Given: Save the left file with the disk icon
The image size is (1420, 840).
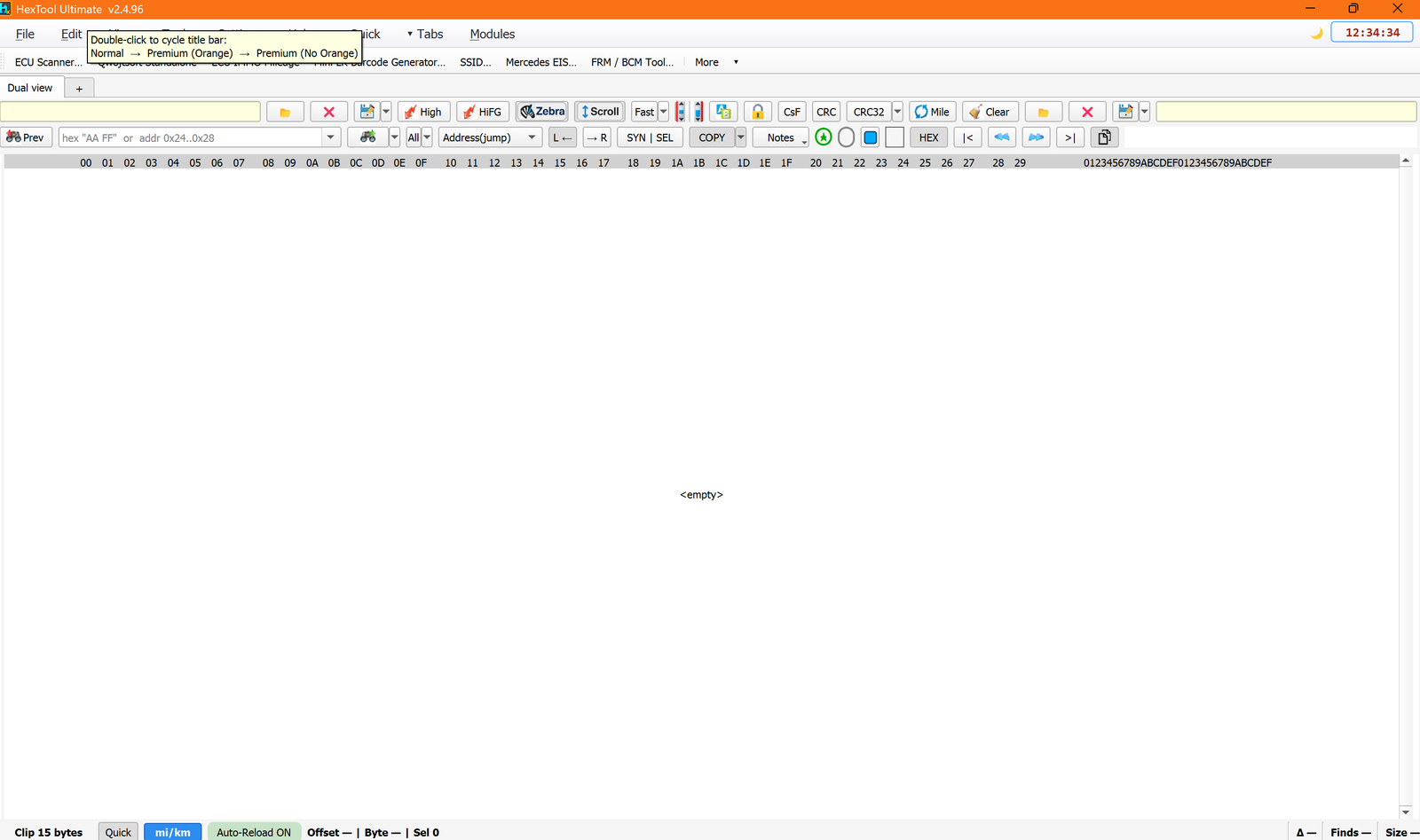Looking at the screenshot, I should (367, 112).
